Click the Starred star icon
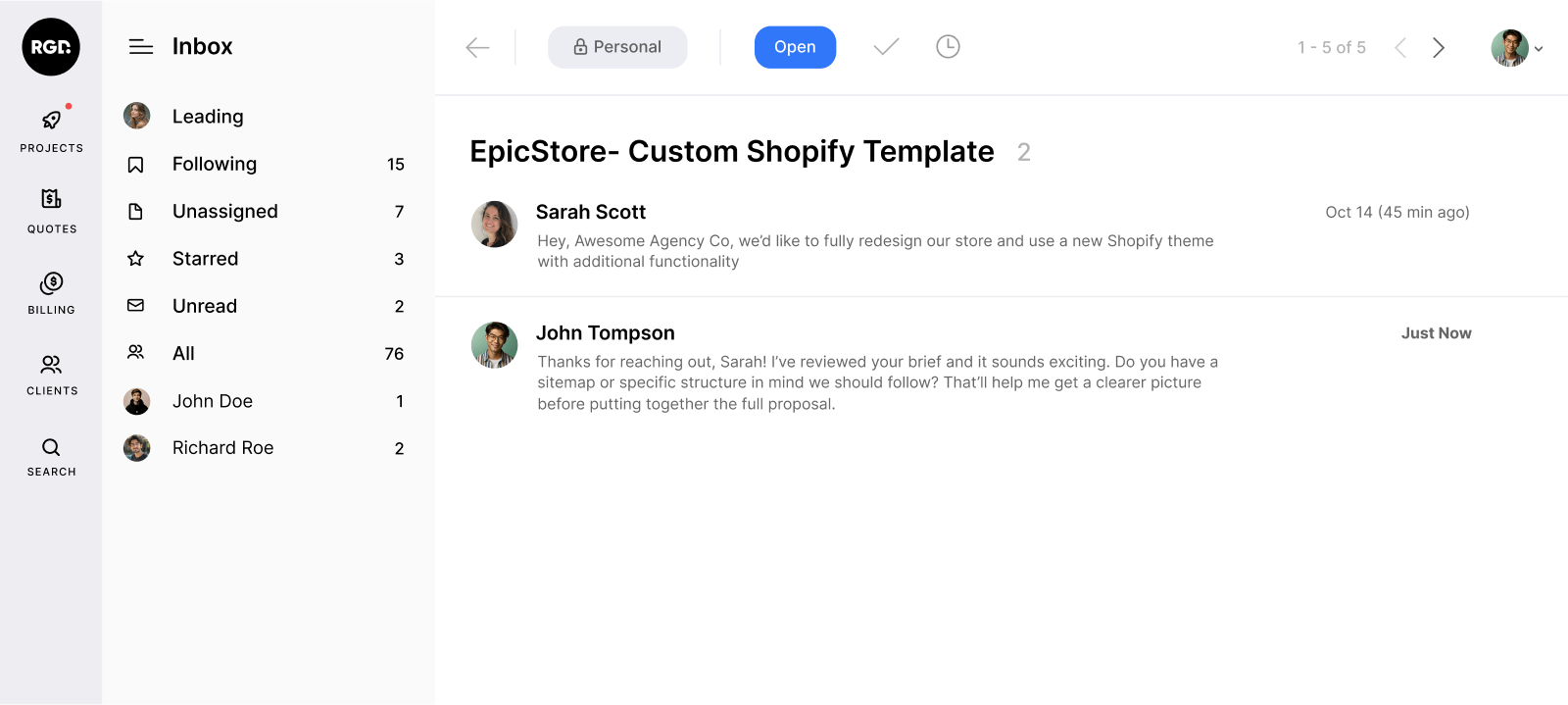This screenshot has height=705, width=1568. click(136, 259)
